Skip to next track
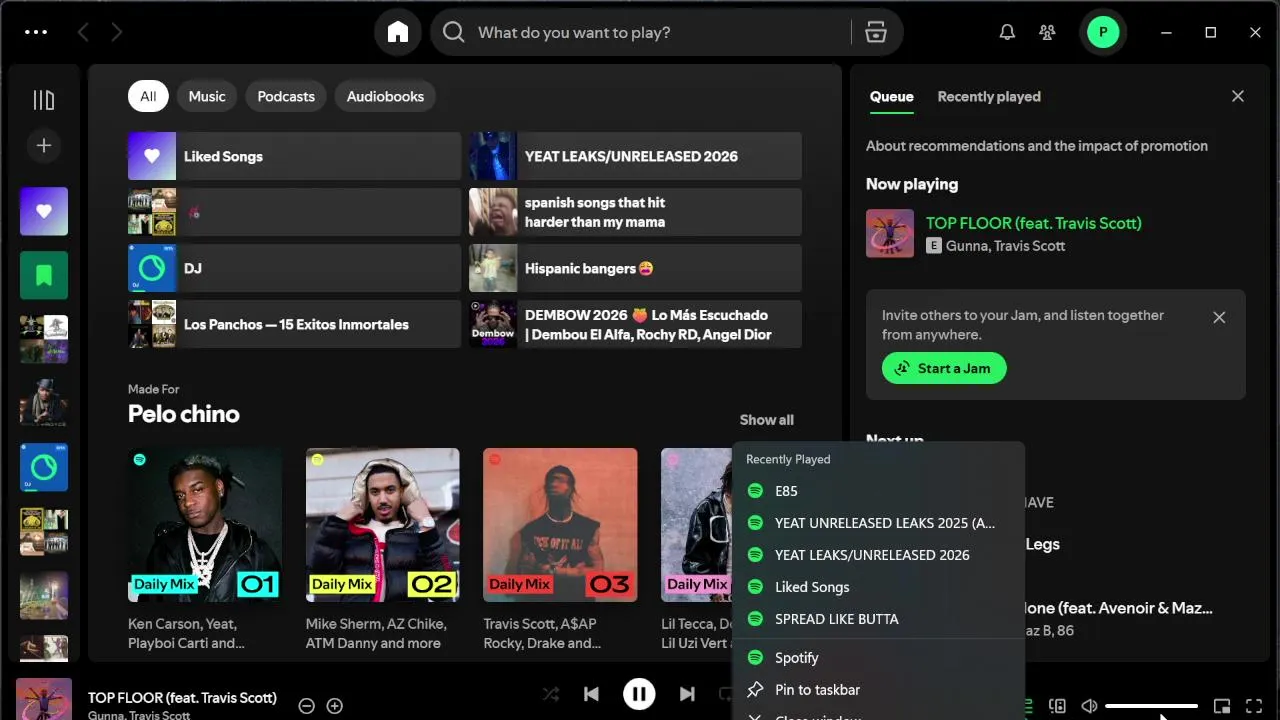 [687, 694]
